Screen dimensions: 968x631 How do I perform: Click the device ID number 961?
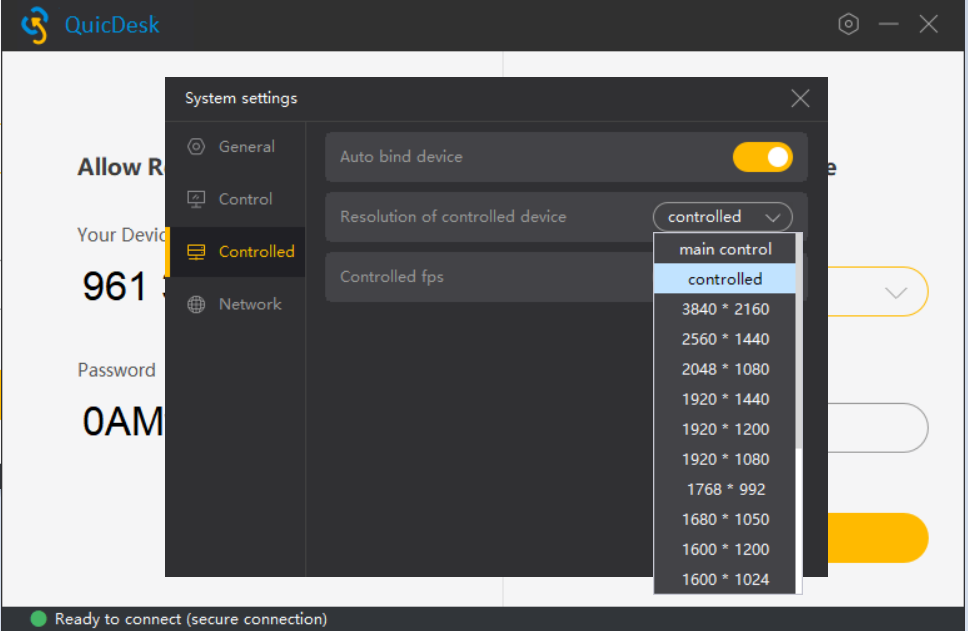click(115, 287)
